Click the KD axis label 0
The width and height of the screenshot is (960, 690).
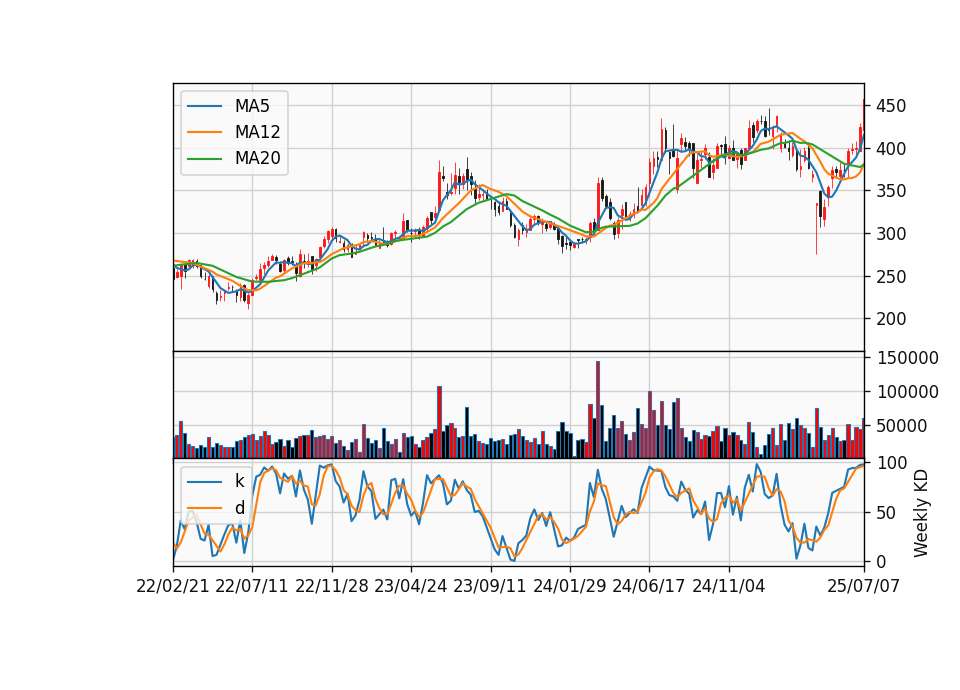(881, 561)
